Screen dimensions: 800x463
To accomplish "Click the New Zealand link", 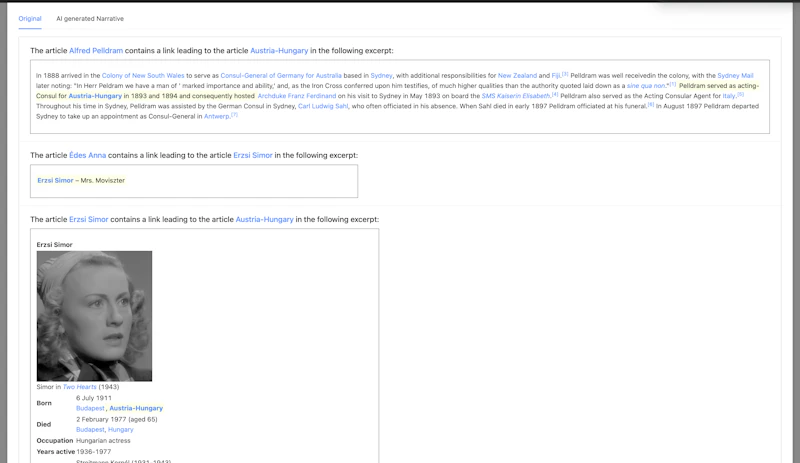I will (x=517, y=76).
